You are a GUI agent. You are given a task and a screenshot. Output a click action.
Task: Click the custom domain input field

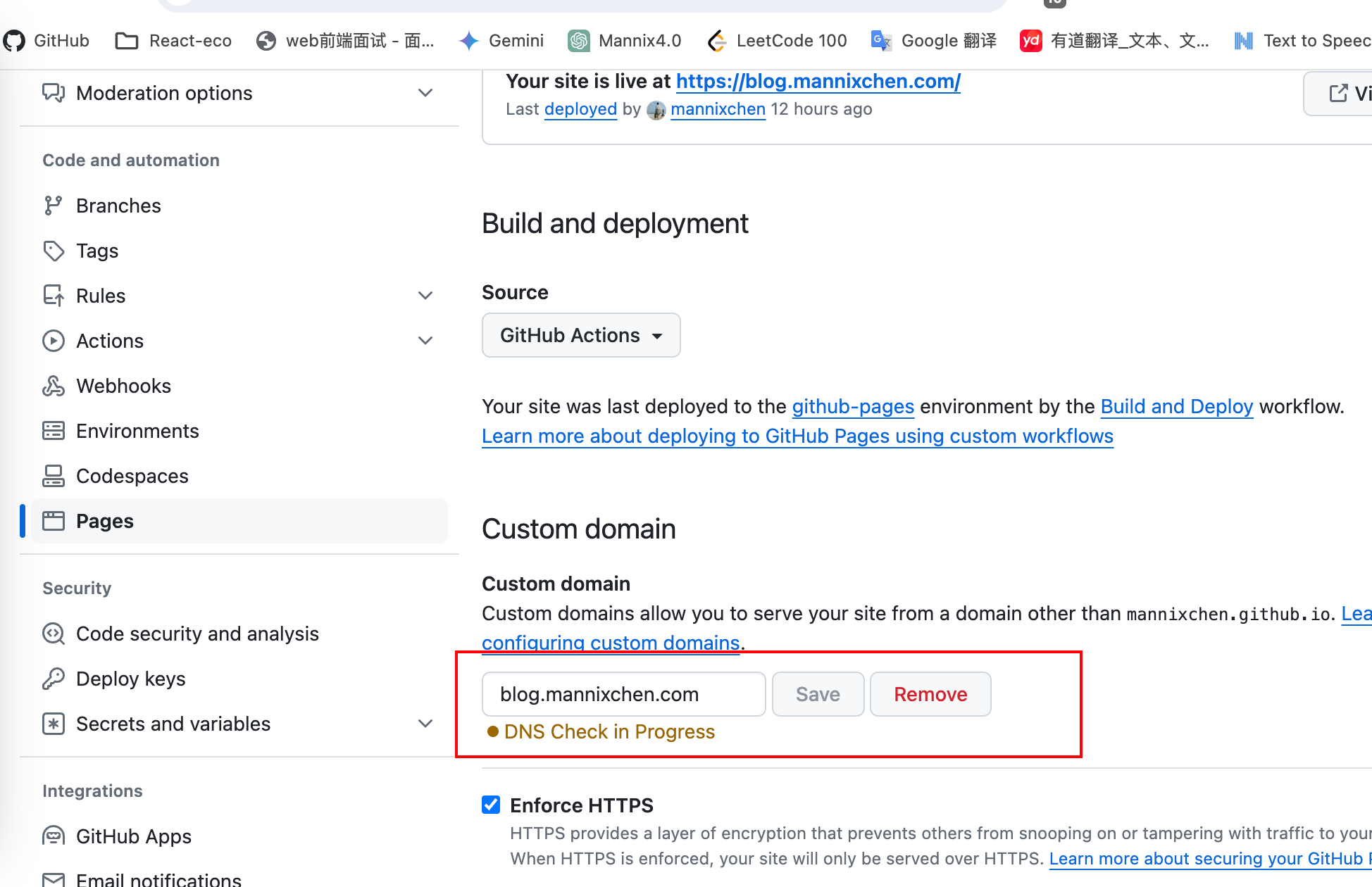(x=624, y=694)
